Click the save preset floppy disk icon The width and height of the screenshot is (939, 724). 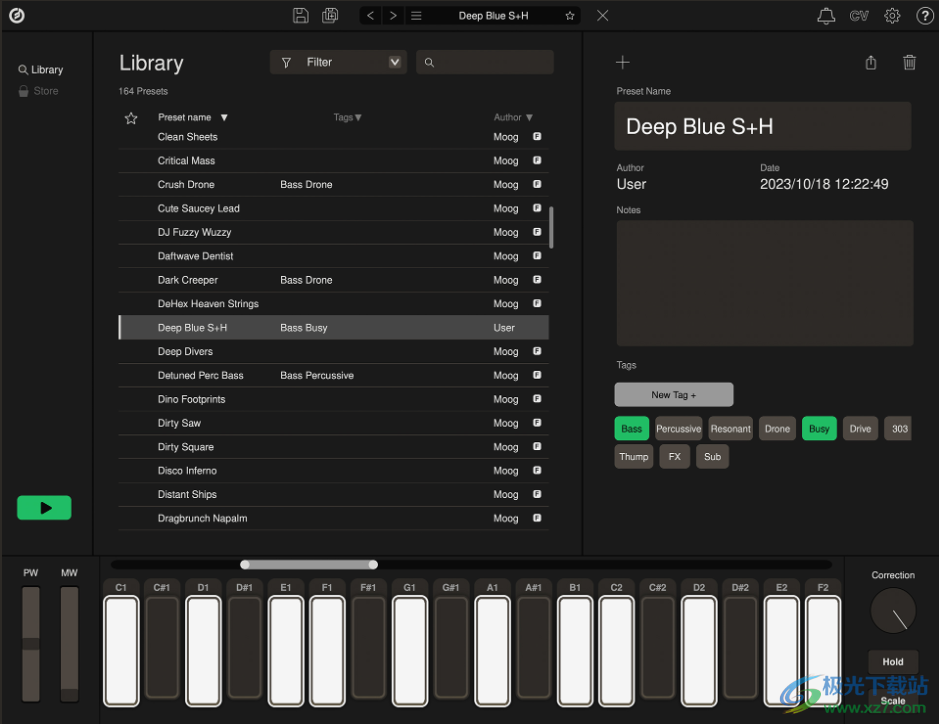click(300, 15)
